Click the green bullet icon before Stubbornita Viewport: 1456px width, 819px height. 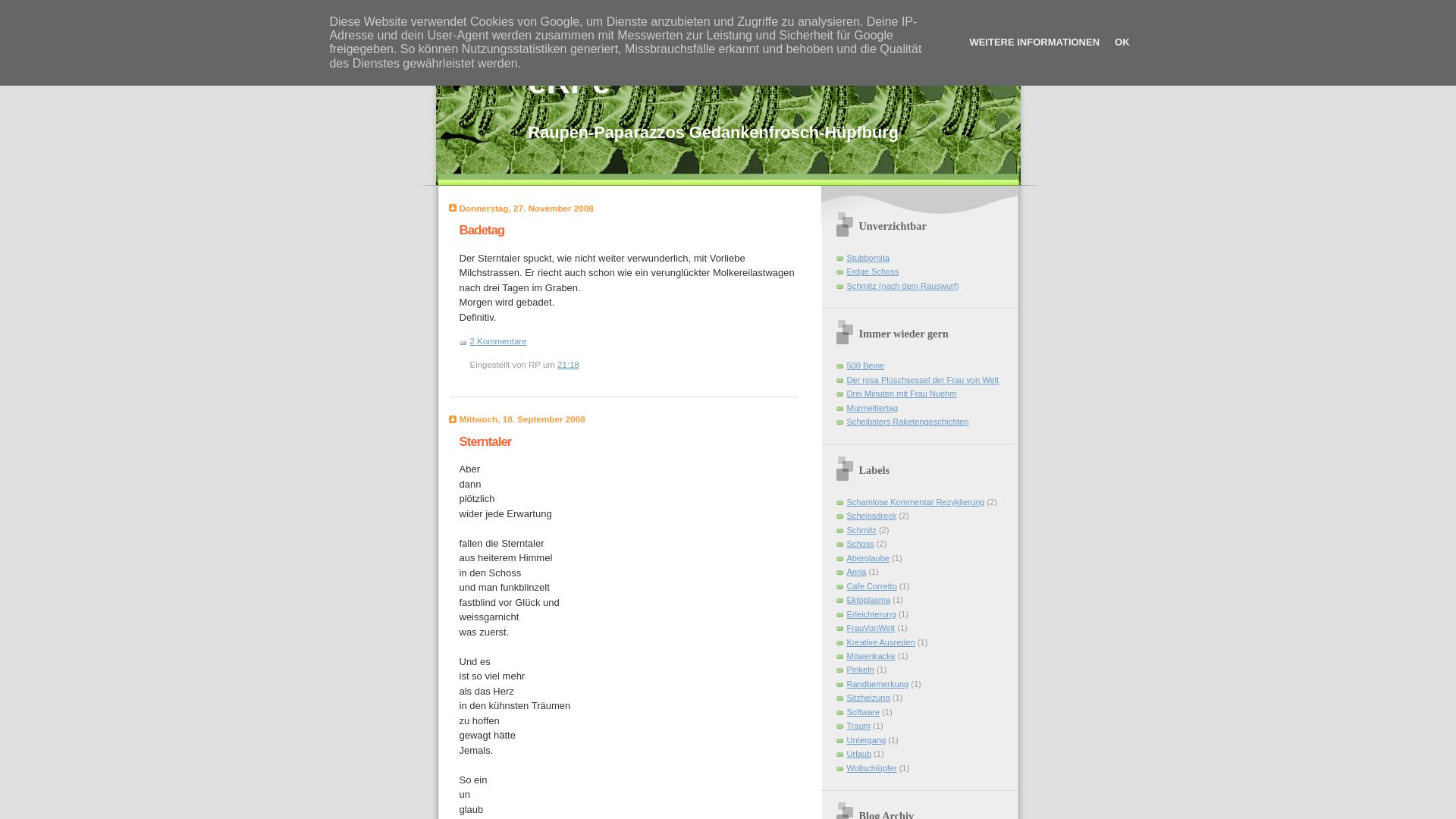coord(839,259)
